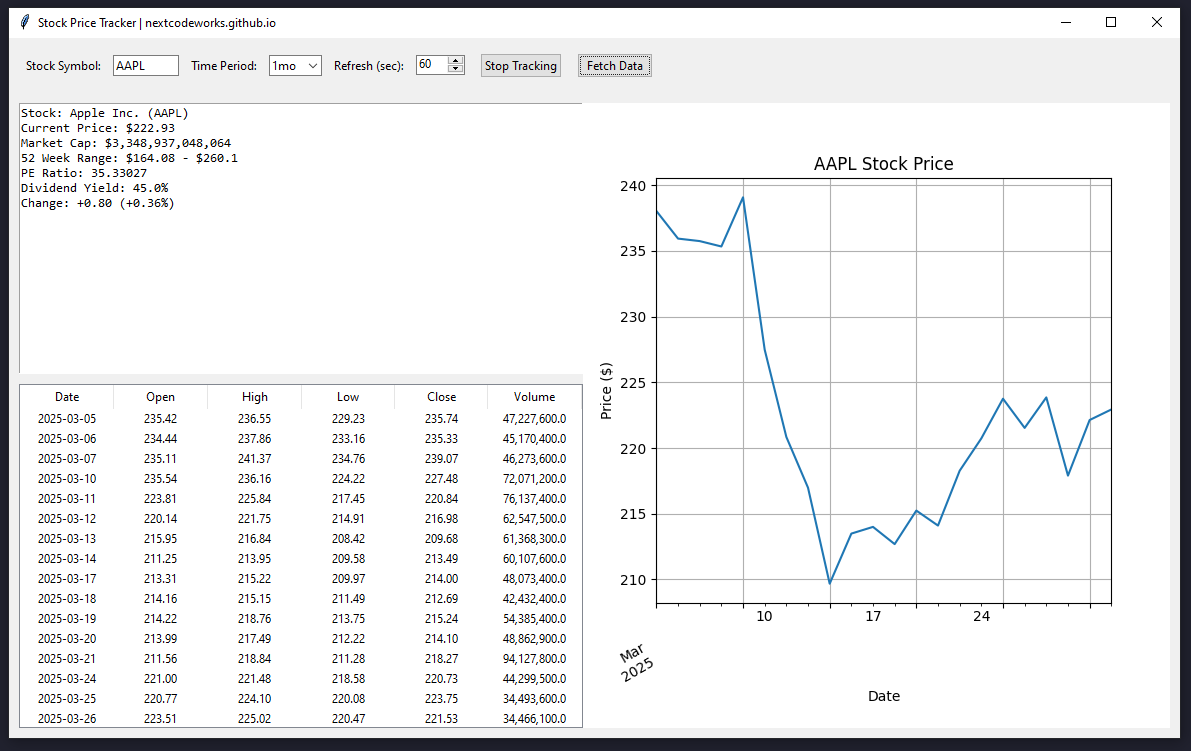The image size is (1191, 751).
Task: Click open value 220.14
Action: pyautogui.click(x=160, y=519)
